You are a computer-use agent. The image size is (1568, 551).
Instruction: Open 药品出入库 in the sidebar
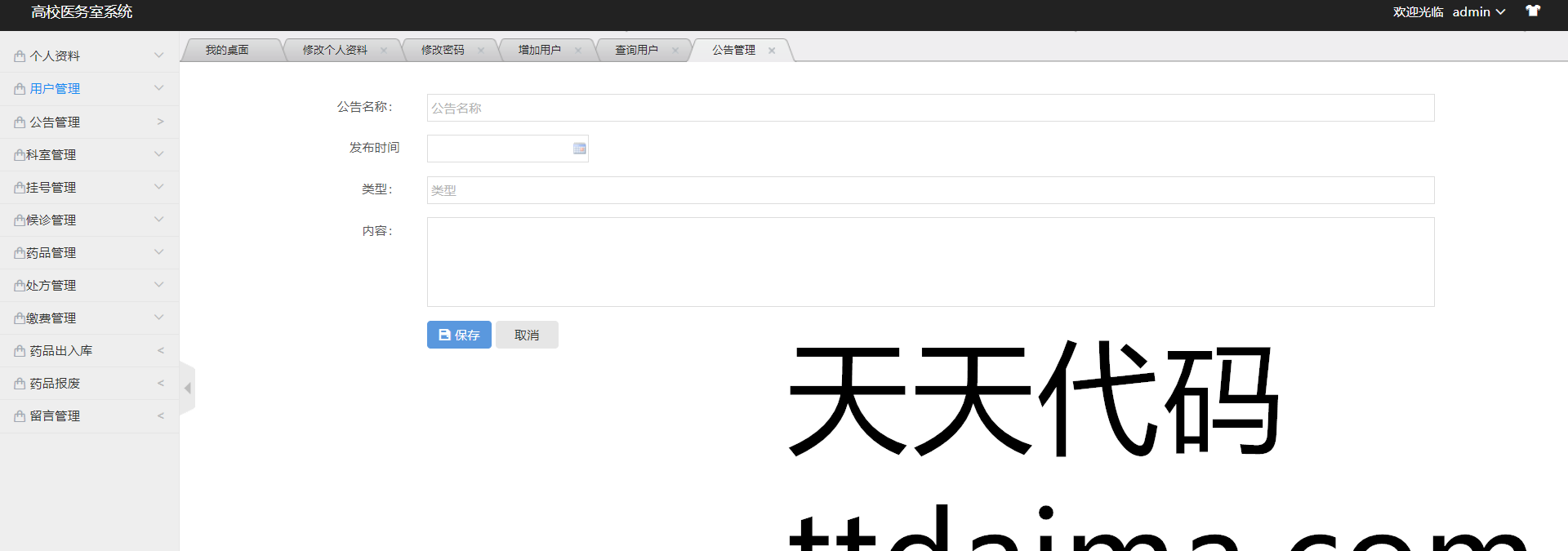click(x=89, y=351)
